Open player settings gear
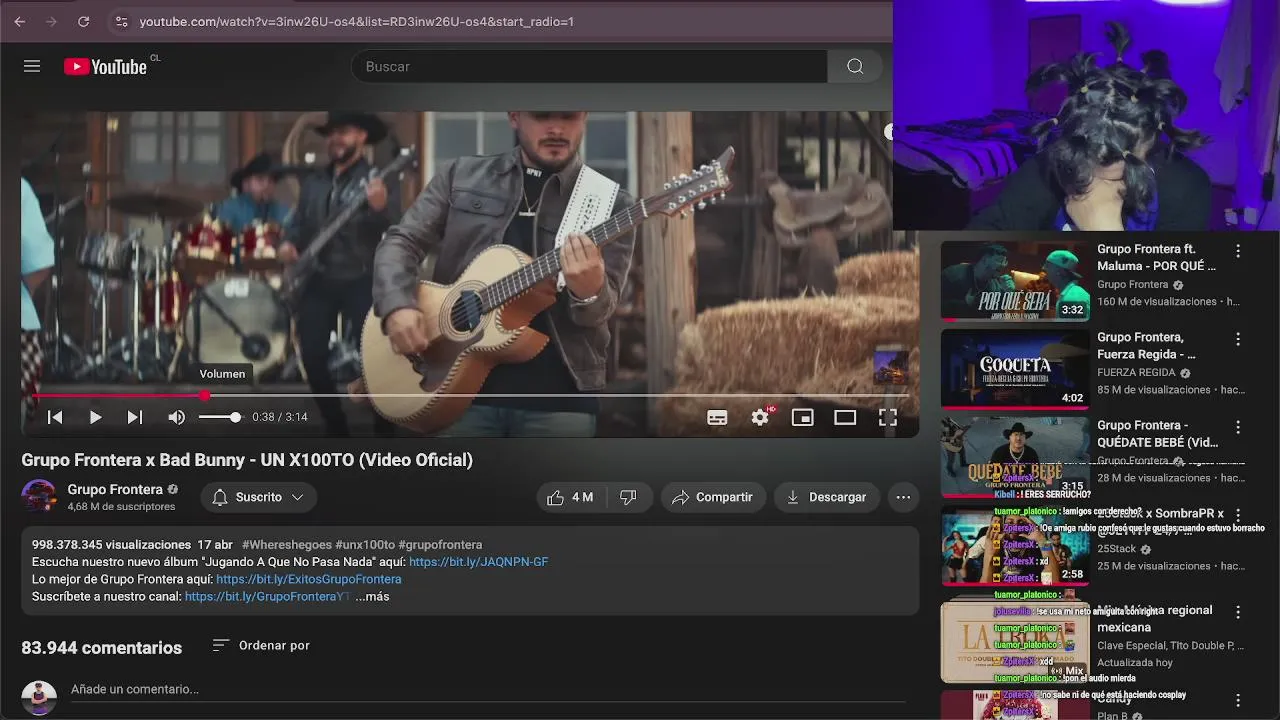1280x720 pixels. click(761, 417)
